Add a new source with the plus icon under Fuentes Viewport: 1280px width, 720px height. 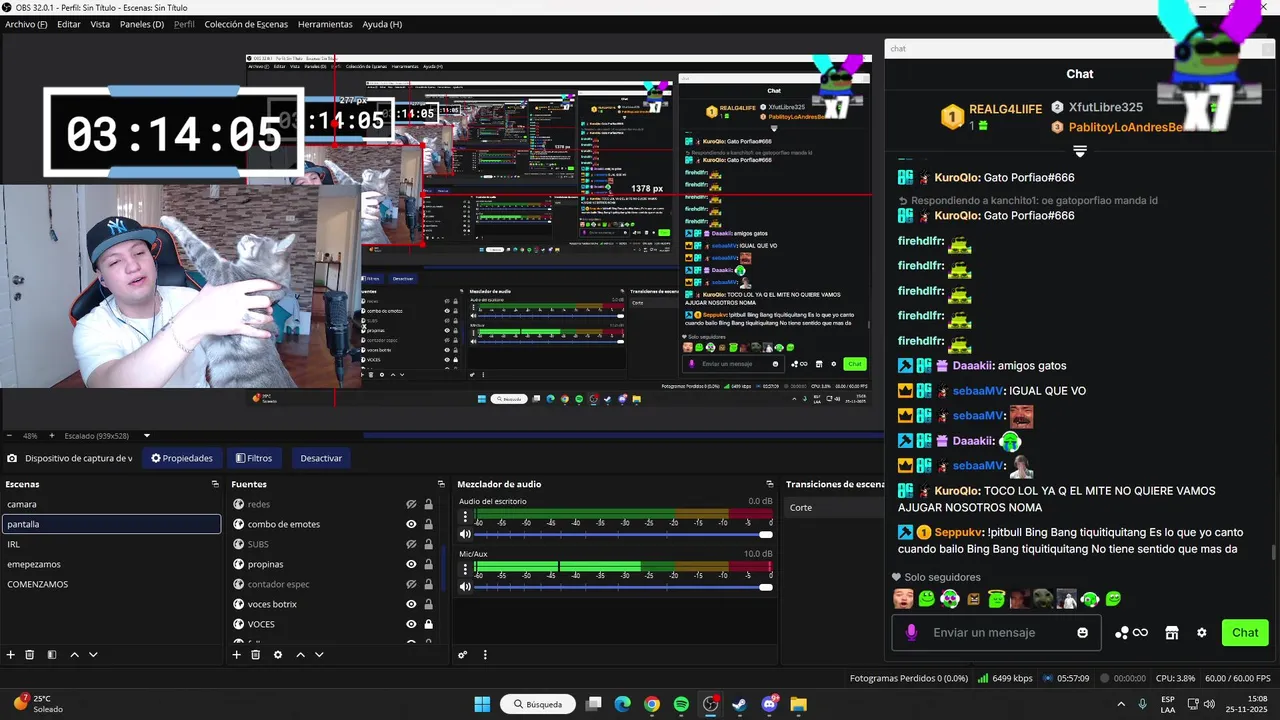(x=237, y=655)
